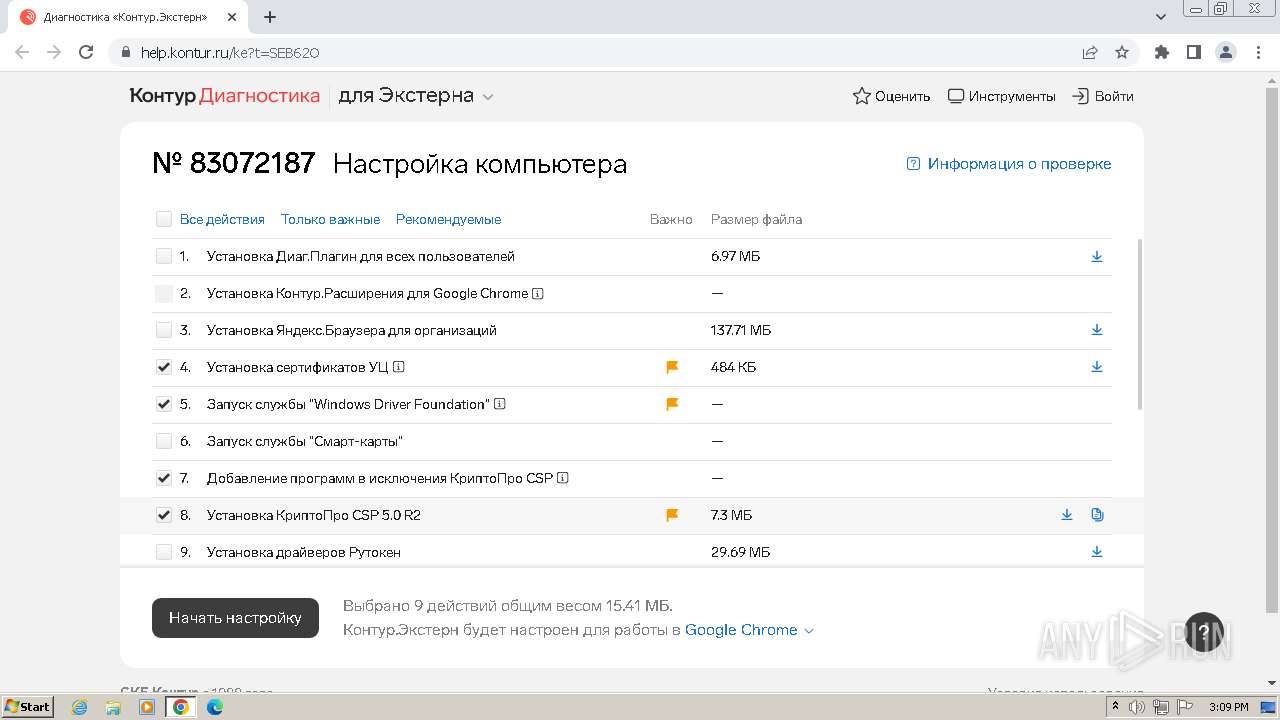
Task: Bookmark this page with star icon
Action: (1122, 52)
